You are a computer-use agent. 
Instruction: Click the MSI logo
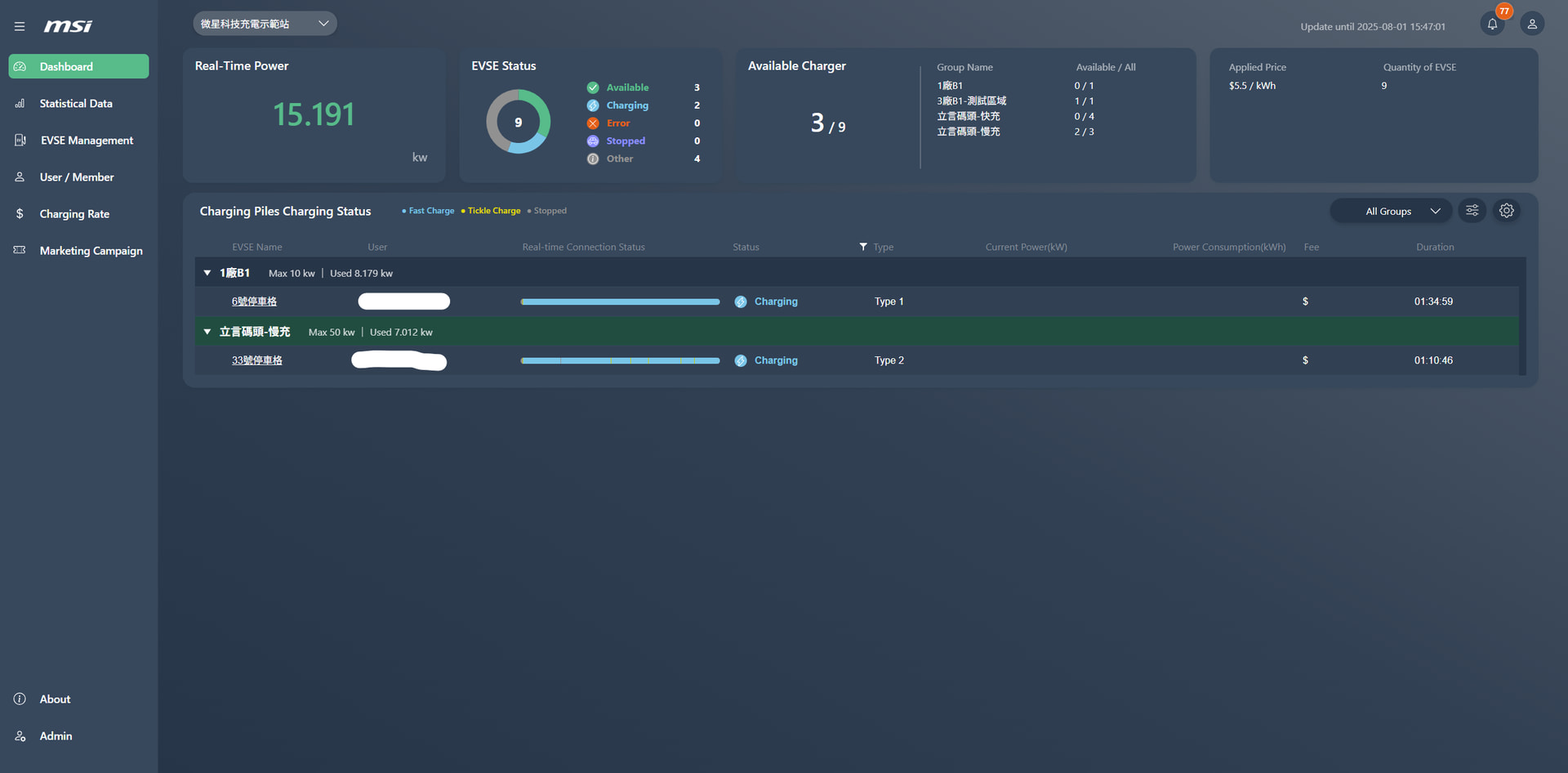68,26
